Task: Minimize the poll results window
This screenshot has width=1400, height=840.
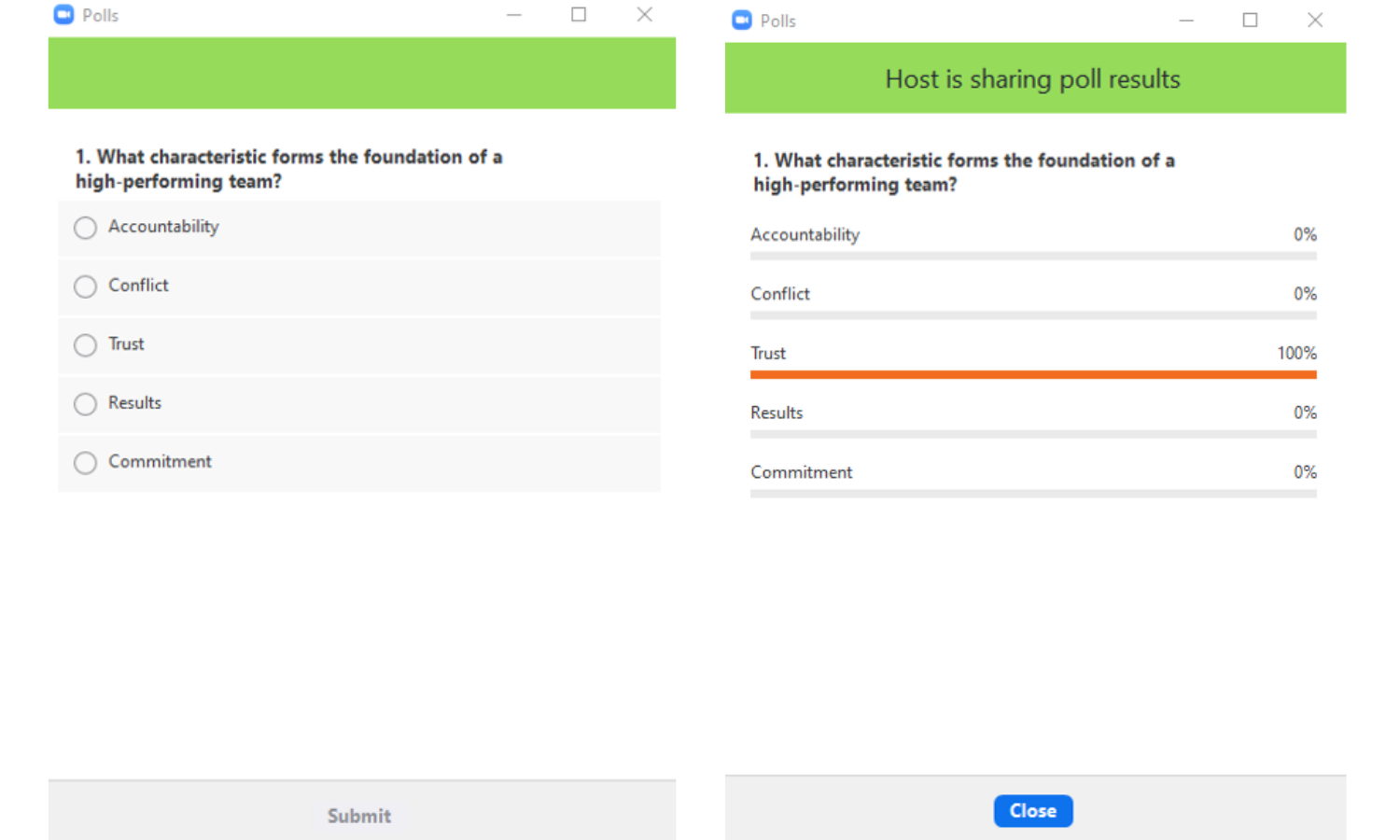Action: click(1186, 21)
